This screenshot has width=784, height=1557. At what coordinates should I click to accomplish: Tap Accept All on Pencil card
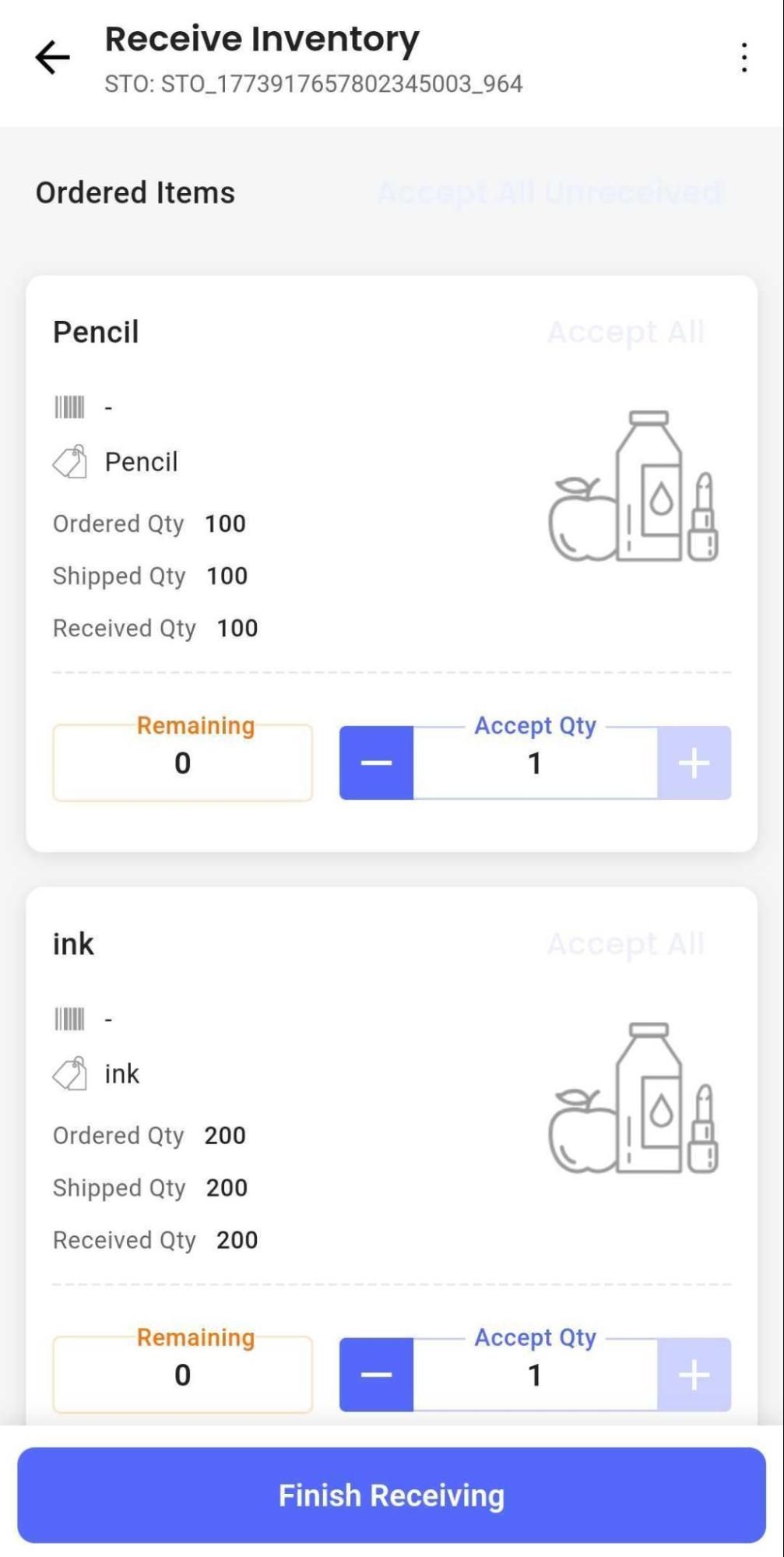[626, 333]
